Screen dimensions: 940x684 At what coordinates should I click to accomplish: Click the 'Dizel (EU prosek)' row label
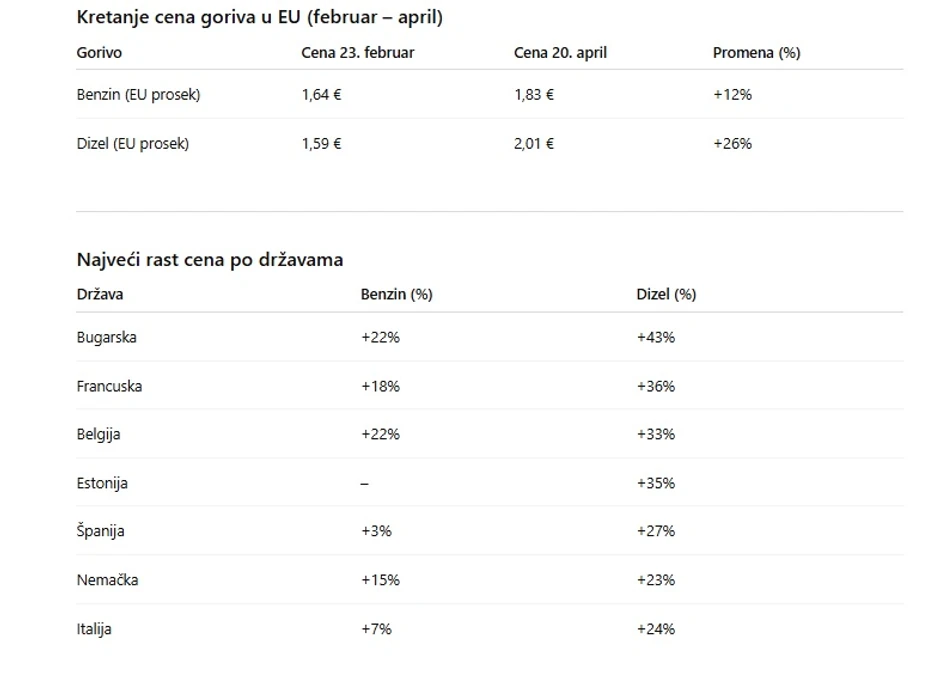132,144
